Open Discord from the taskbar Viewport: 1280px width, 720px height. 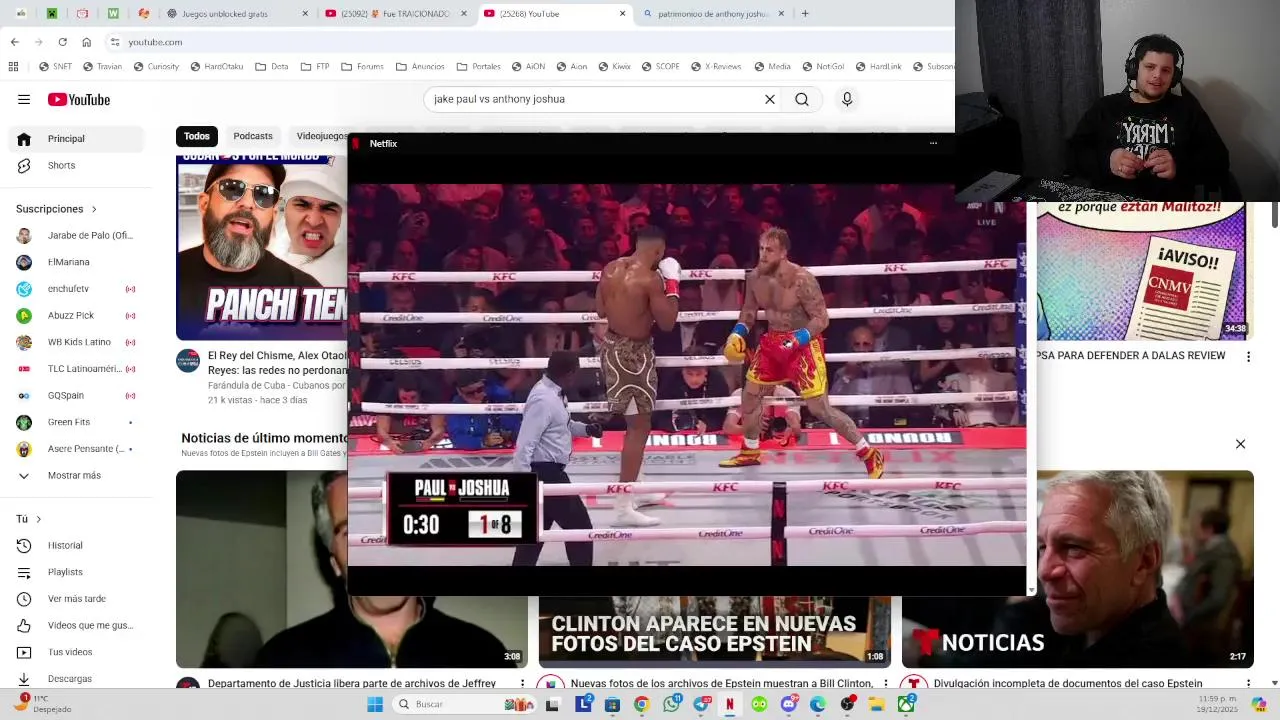coord(789,704)
